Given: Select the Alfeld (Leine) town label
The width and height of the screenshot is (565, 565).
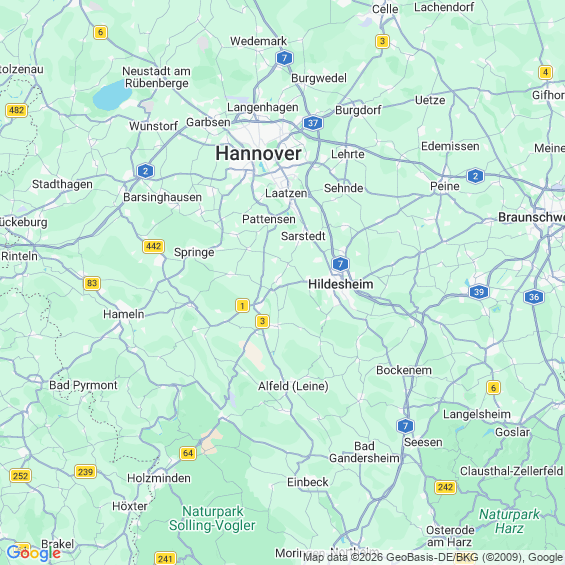Looking at the screenshot, I should point(293,386).
